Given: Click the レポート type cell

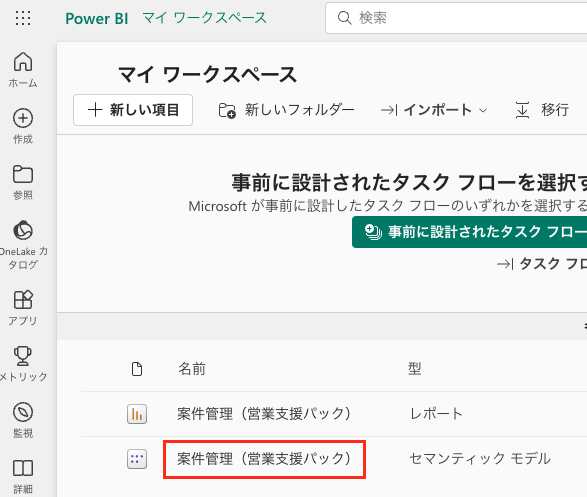Looking at the screenshot, I should pos(436,414).
